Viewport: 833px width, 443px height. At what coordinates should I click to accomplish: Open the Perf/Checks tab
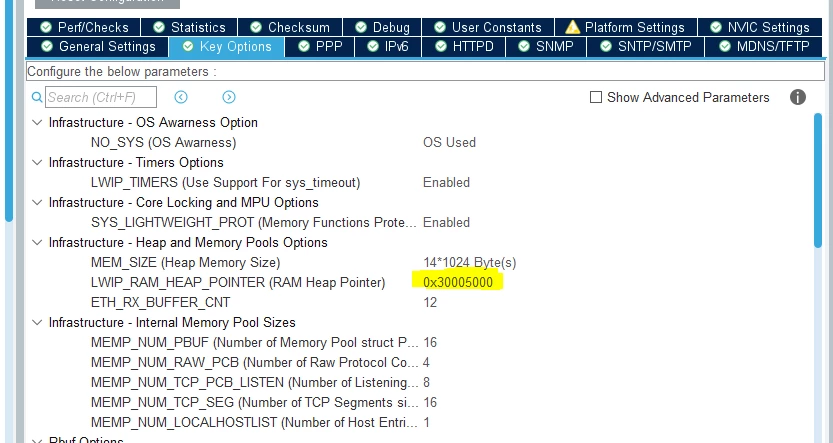[83, 27]
